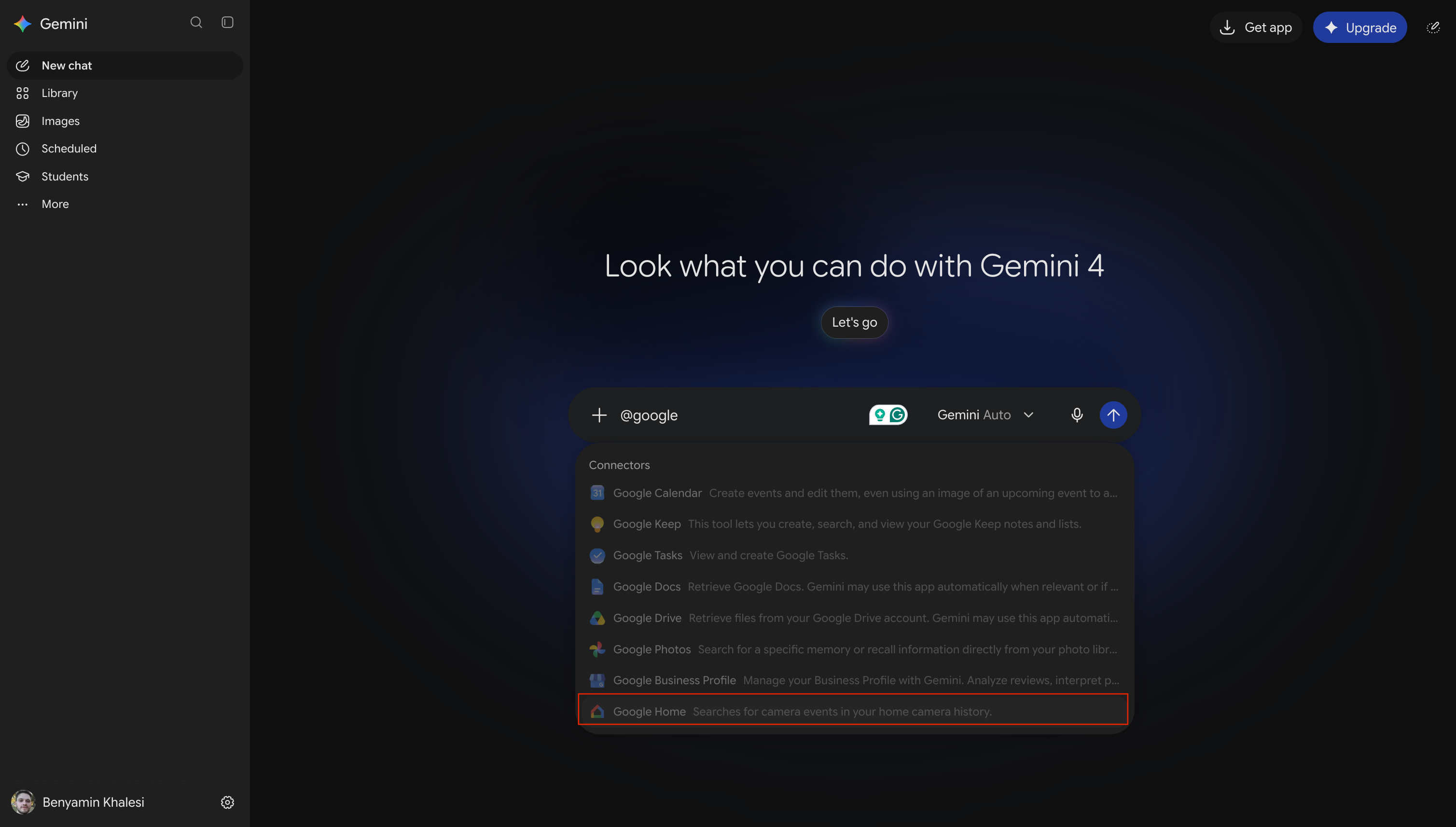Click the Get app button

point(1255,28)
